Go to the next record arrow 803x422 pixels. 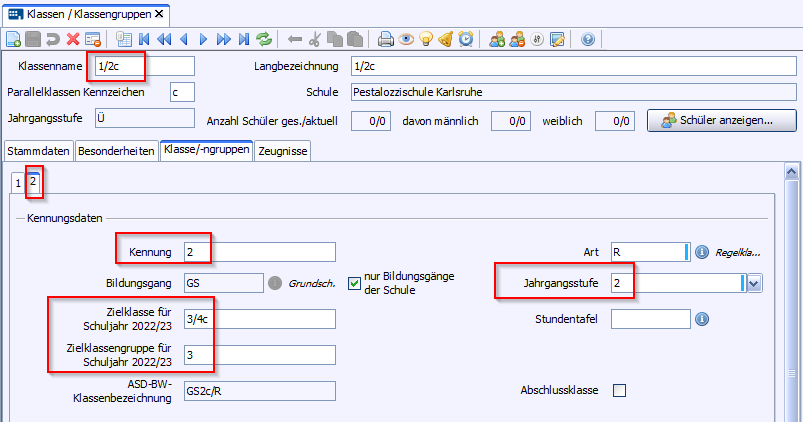tap(204, 40)
